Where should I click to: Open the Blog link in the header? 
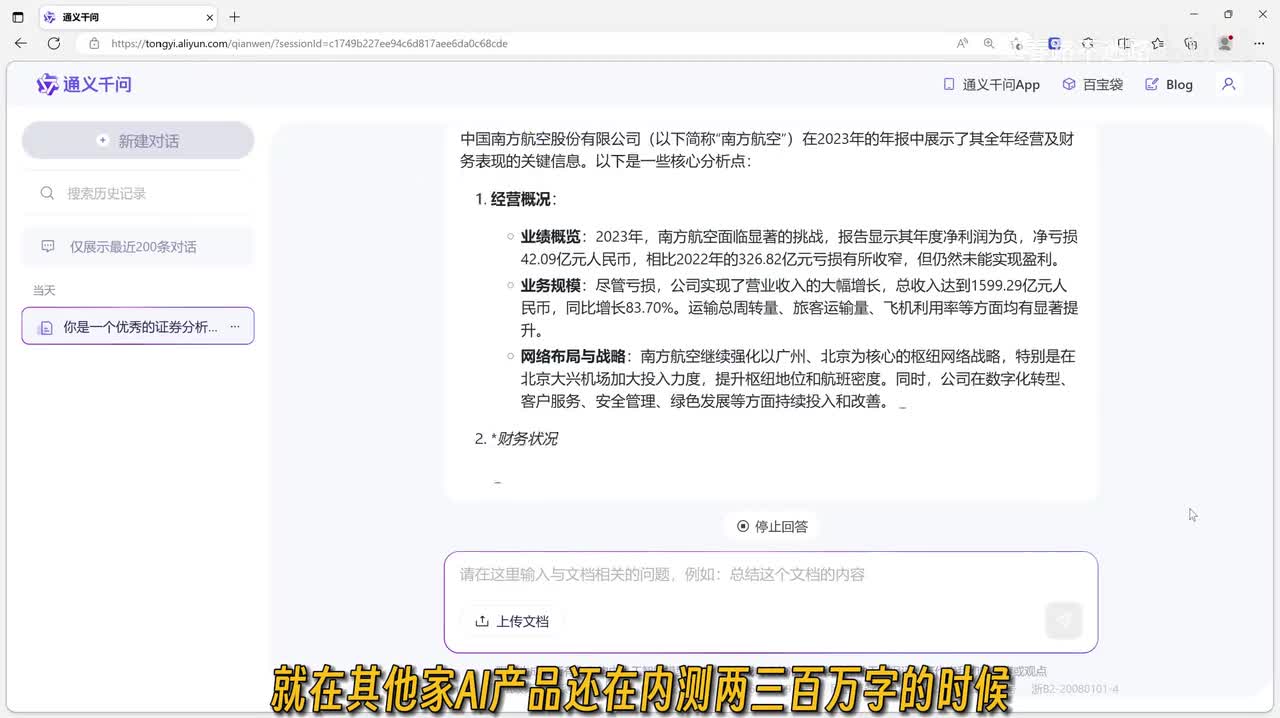point(1169,85)
